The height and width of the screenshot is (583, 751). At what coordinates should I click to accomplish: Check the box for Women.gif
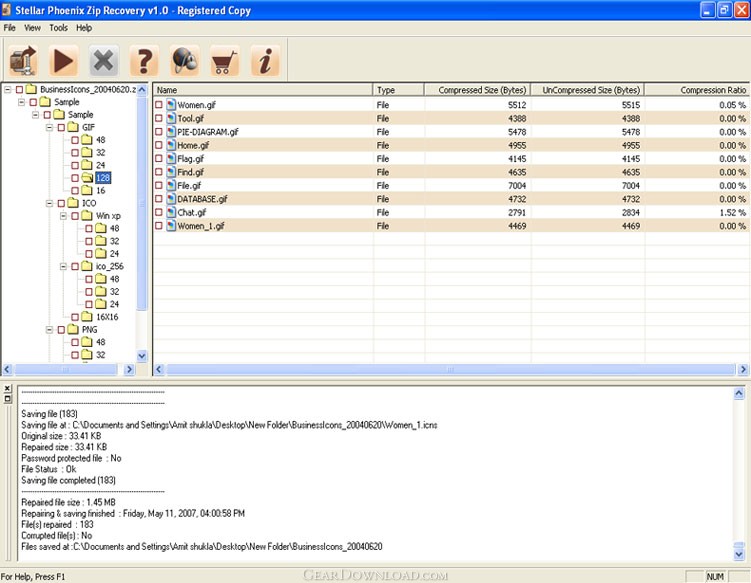pos(159,104)
